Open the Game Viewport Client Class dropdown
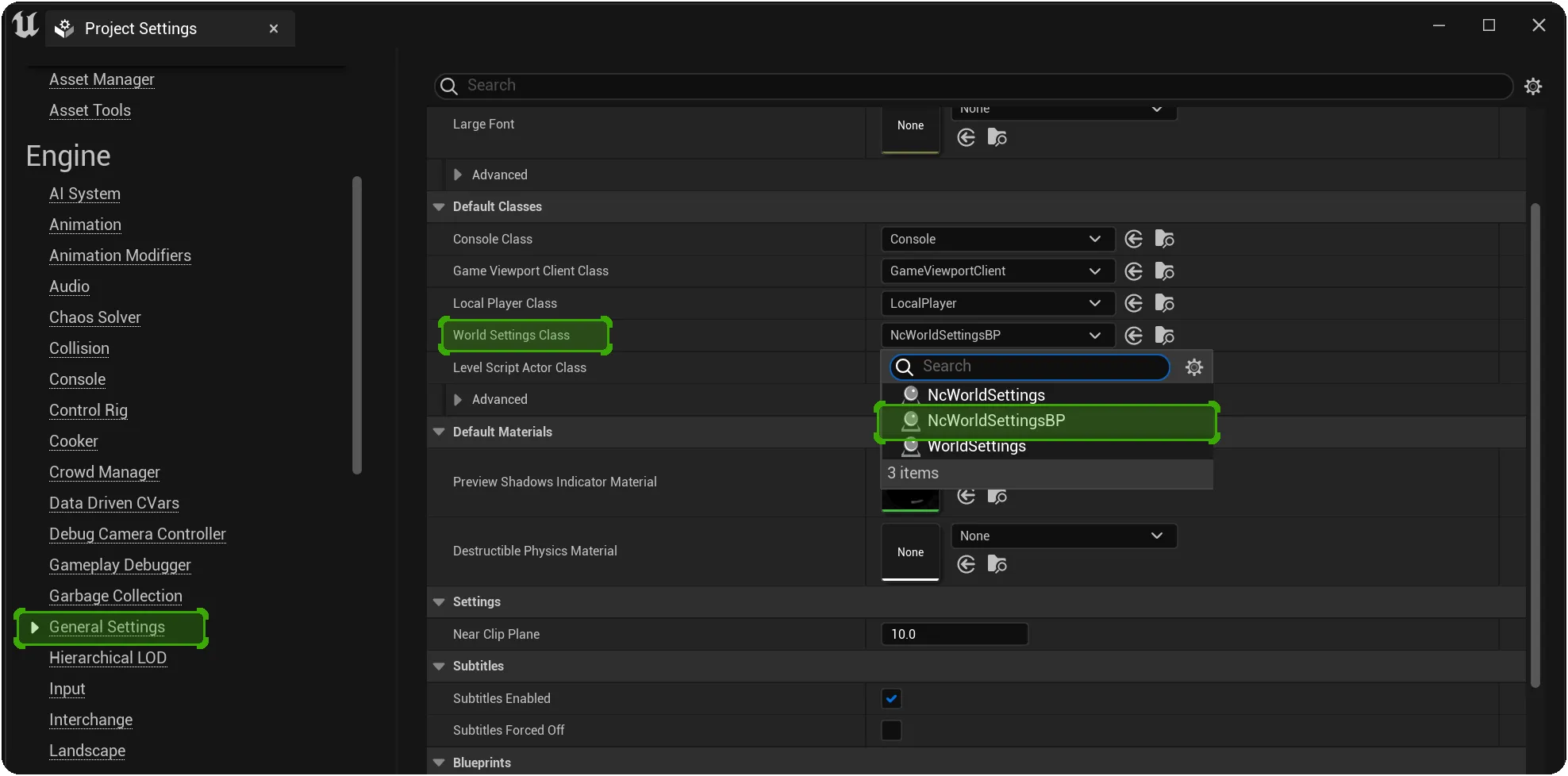 (997, 271)
